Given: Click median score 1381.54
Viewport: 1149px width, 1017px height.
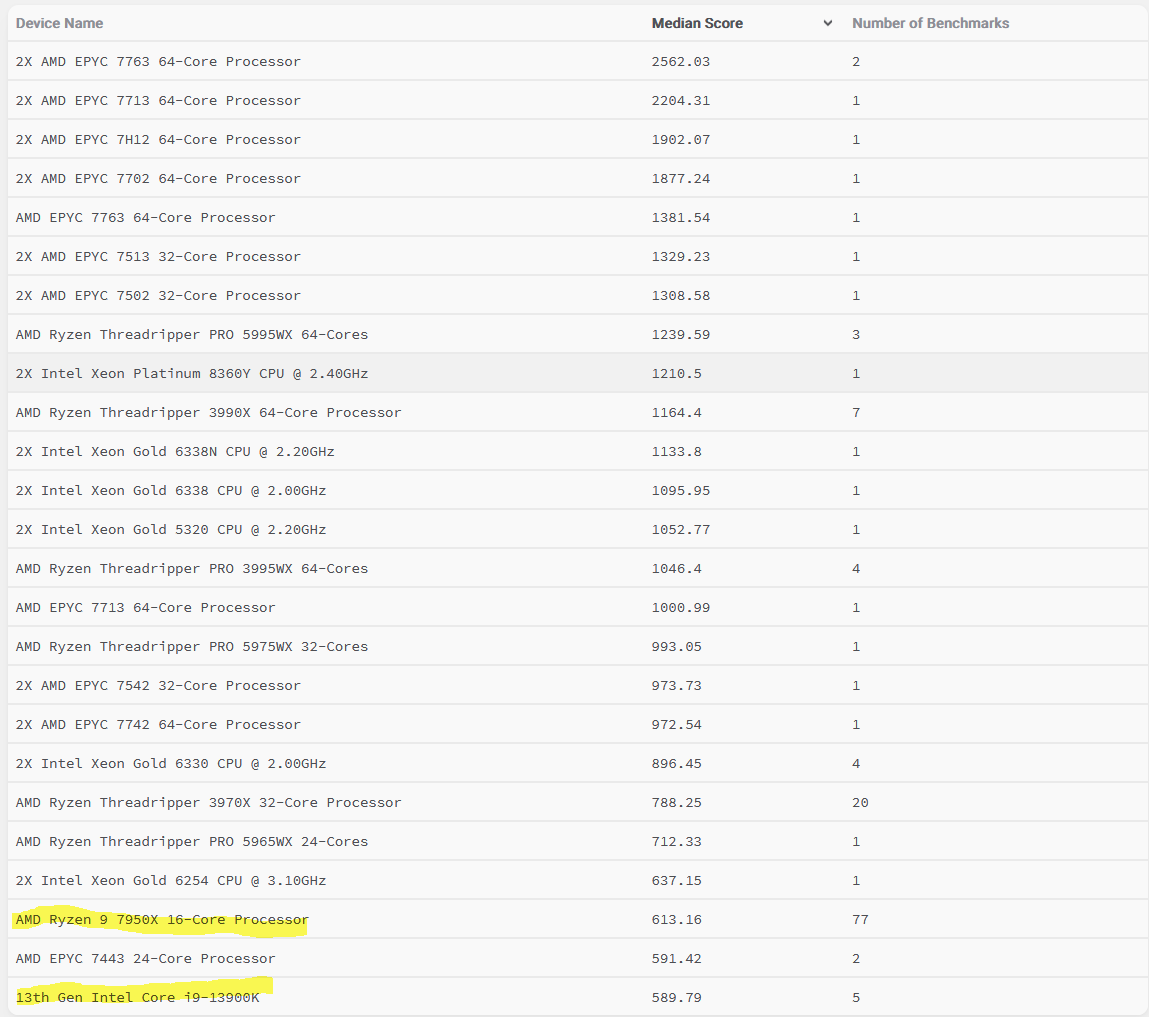Looking at the screenshot, I should (681, 218).
